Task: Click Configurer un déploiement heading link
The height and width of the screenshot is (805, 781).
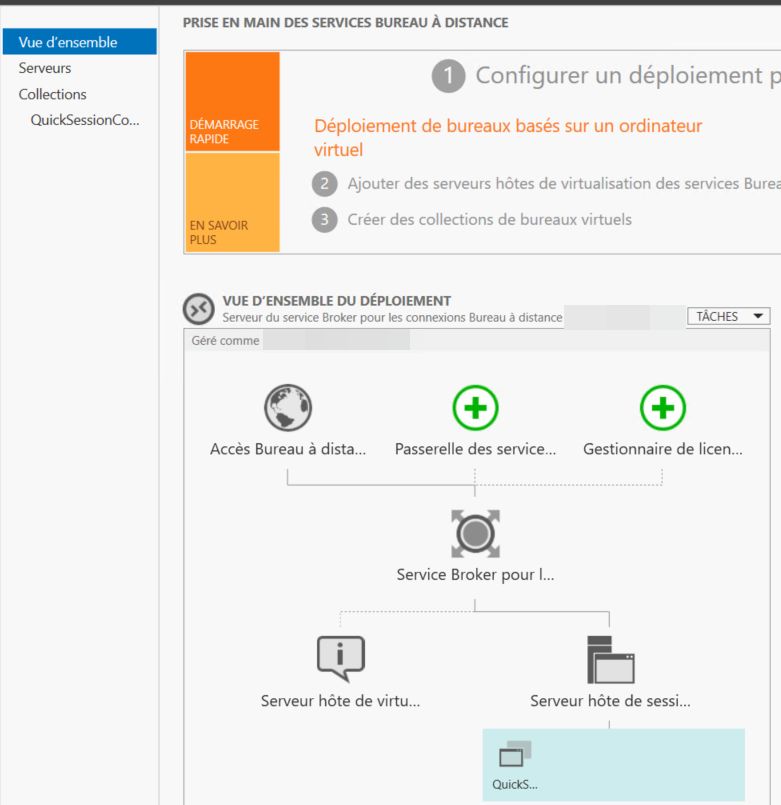Action: [x=628, y=76]
